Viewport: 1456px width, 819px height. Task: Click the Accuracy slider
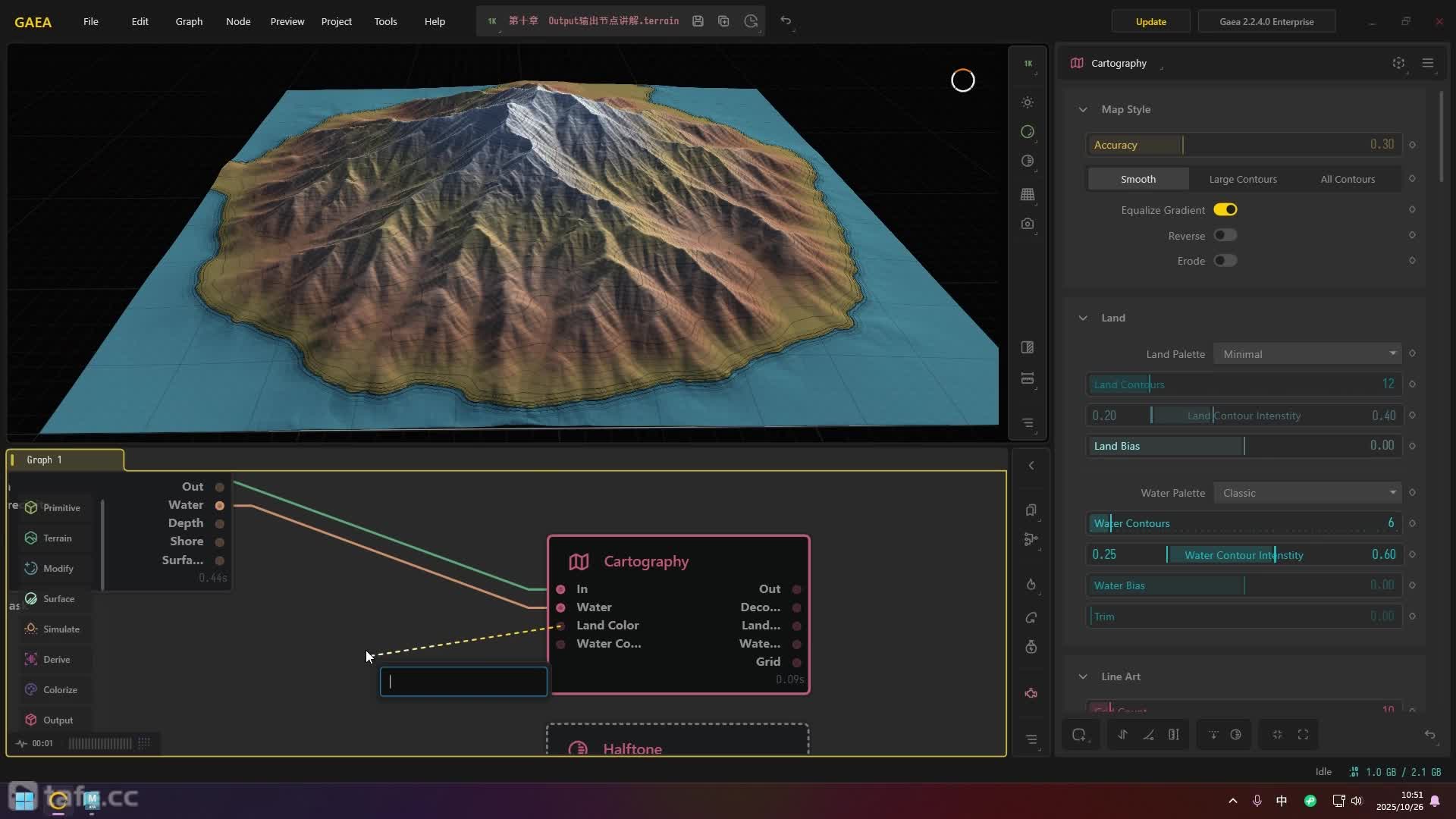tap(1244, 144)
